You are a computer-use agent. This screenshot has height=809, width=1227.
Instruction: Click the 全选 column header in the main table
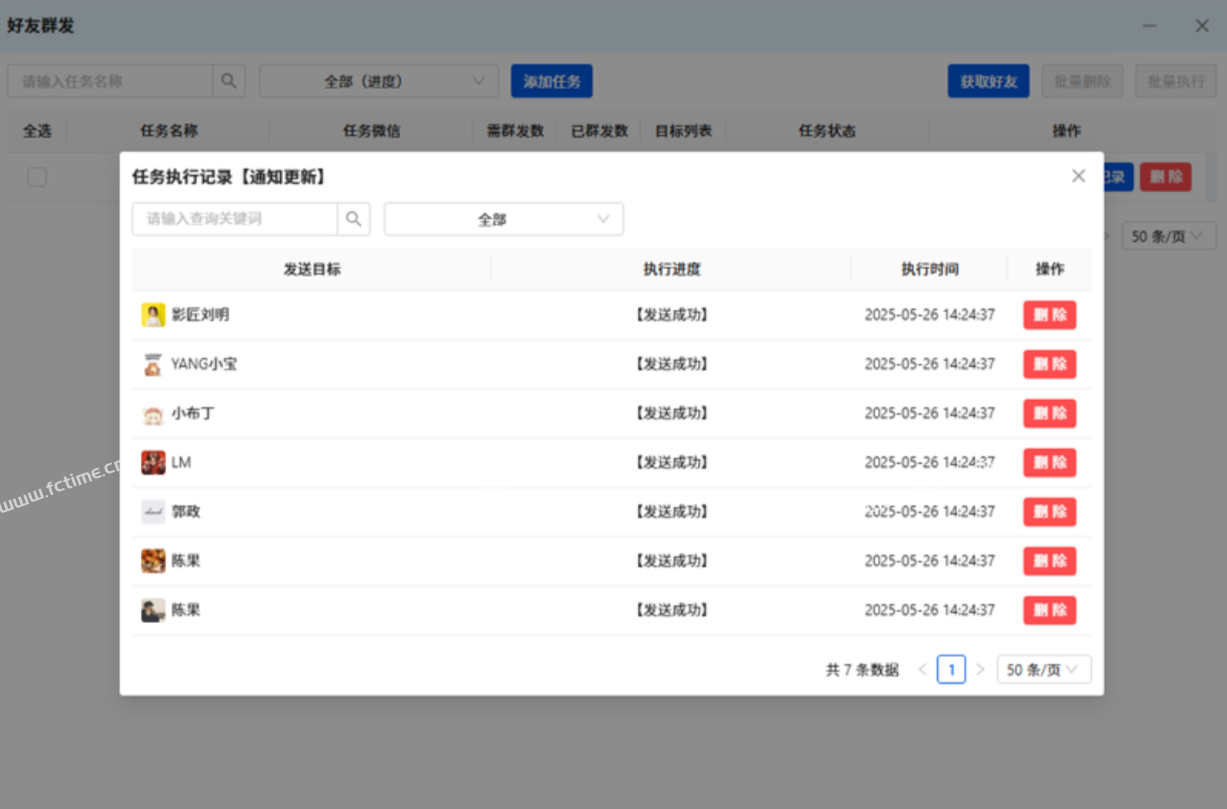(37, 130)
